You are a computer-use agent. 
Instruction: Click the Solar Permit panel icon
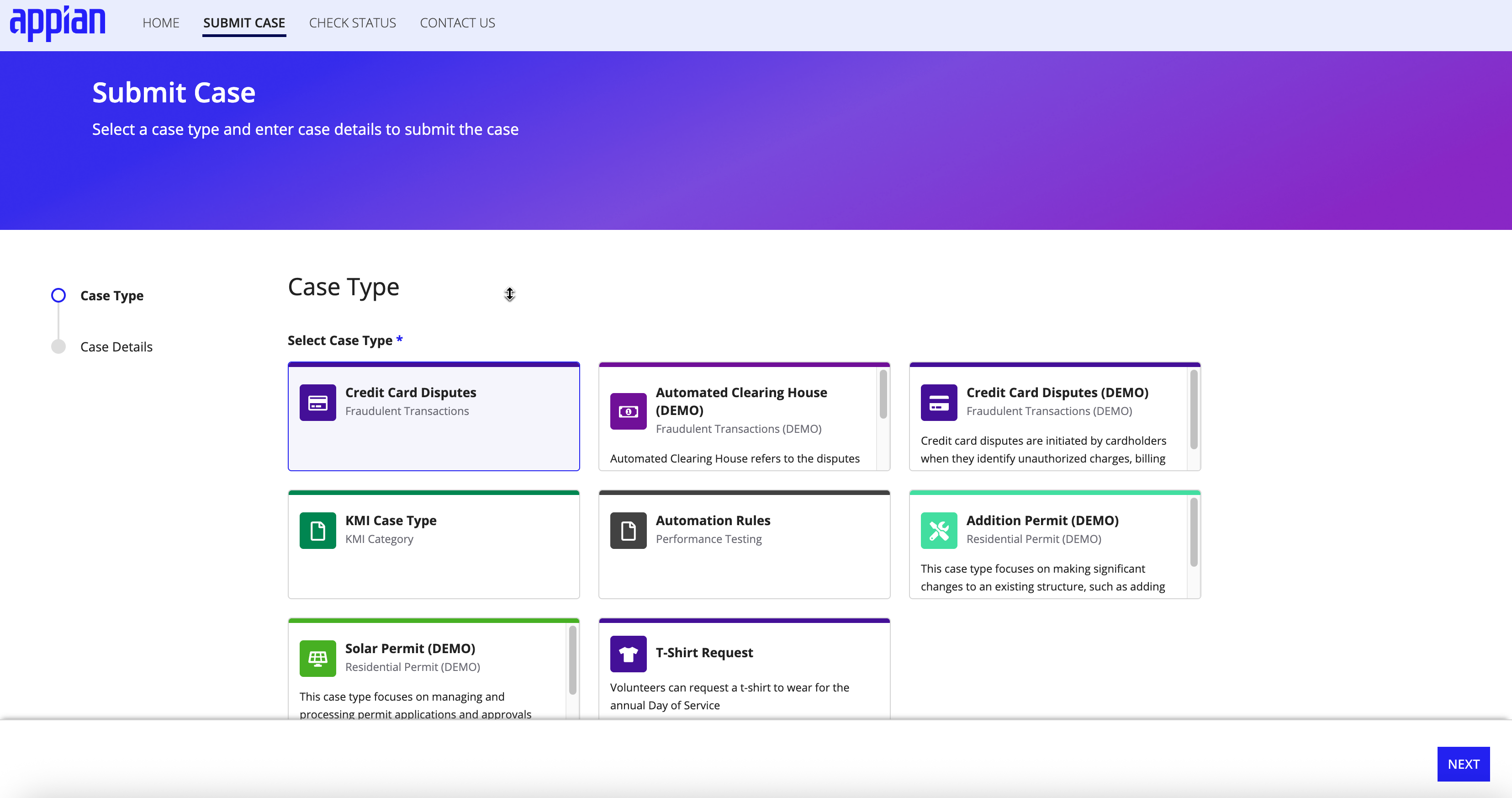coord(317,659)
